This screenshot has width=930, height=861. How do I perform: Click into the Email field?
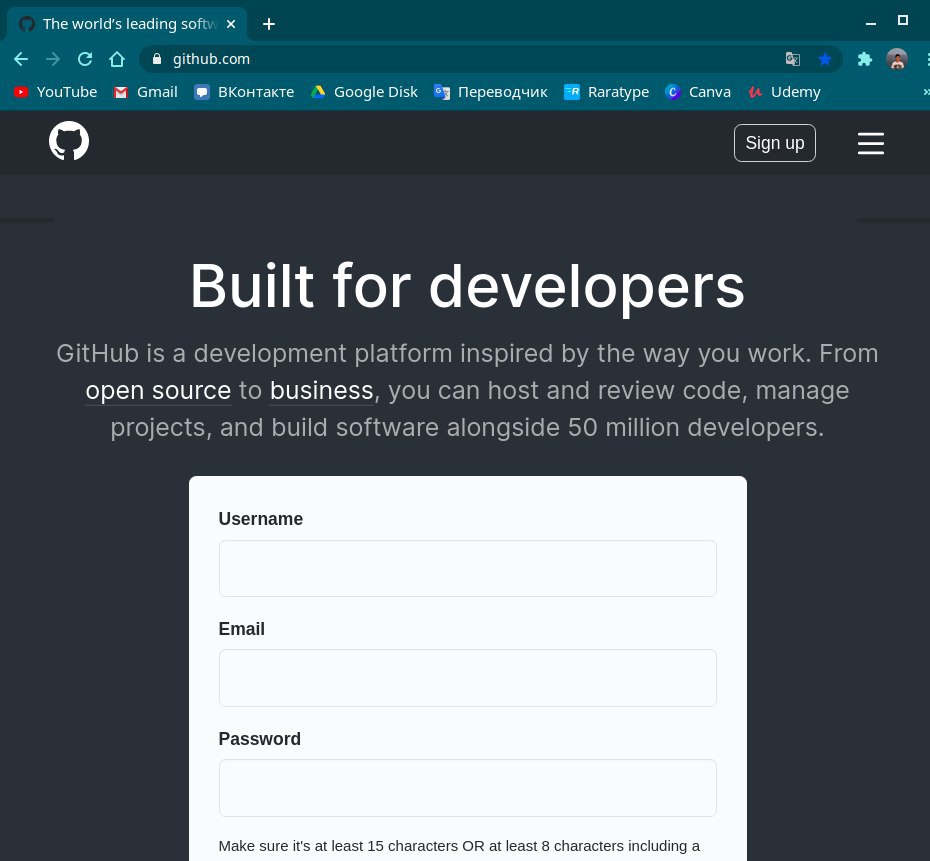pyautogui.click(x=467, y=678)
